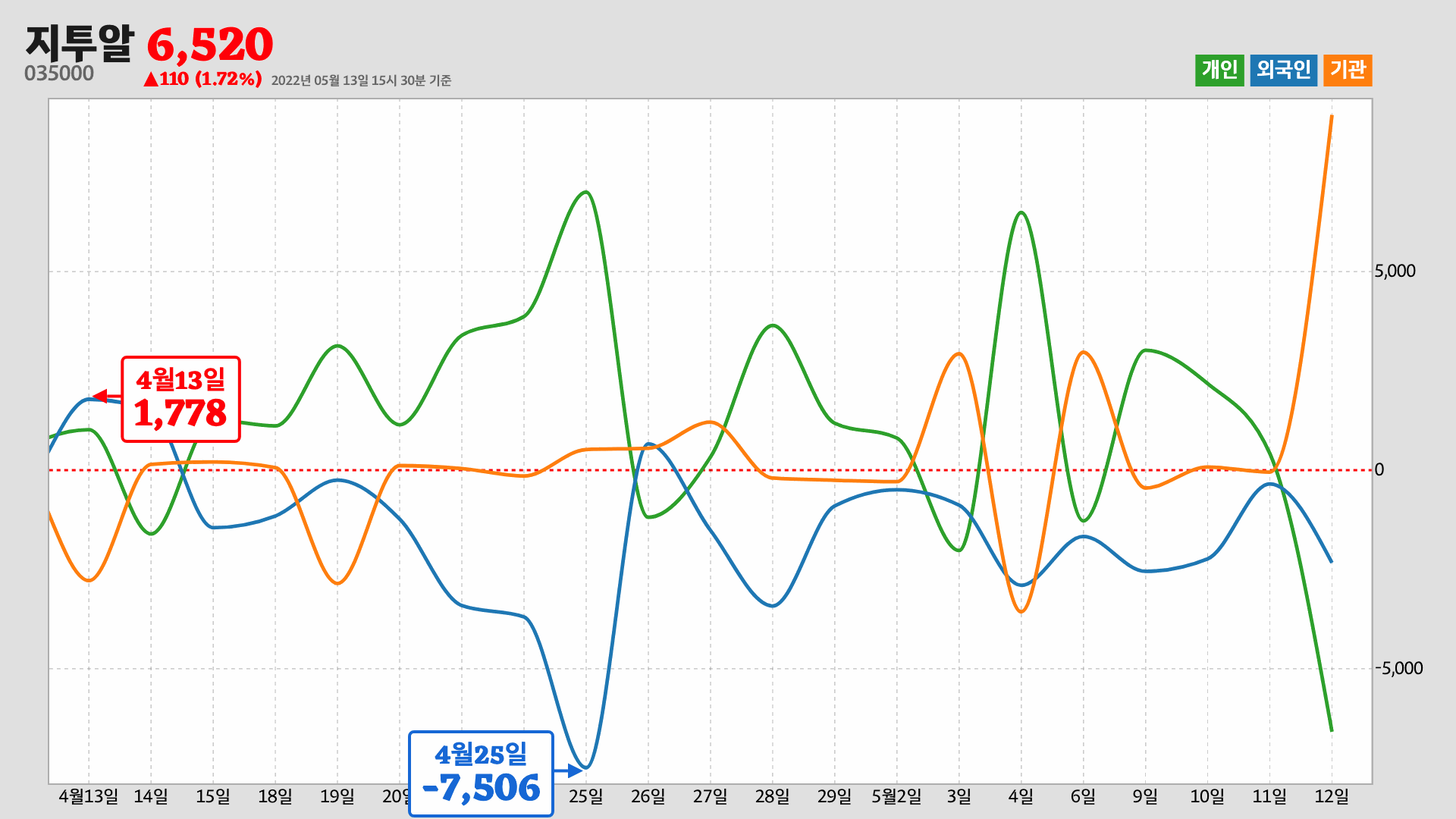Click the 26일 x-axis label
This screenshot has height=819, width=1456.
pos(648,796)
